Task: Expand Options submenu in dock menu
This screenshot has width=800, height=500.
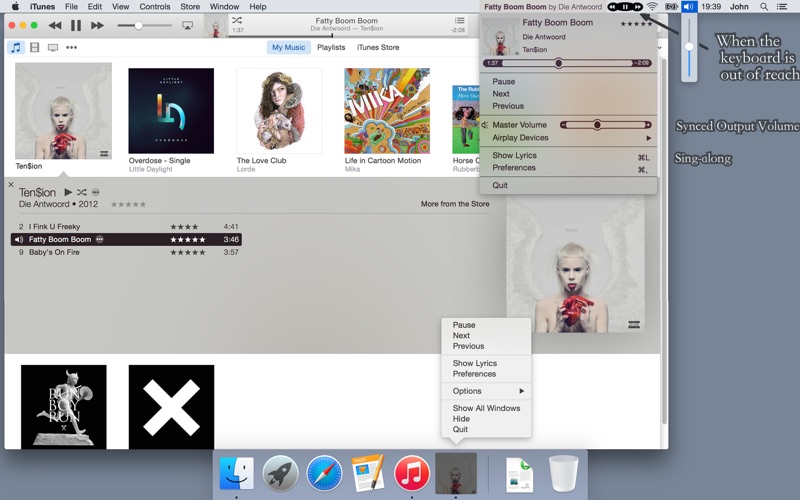Action: 486,391
